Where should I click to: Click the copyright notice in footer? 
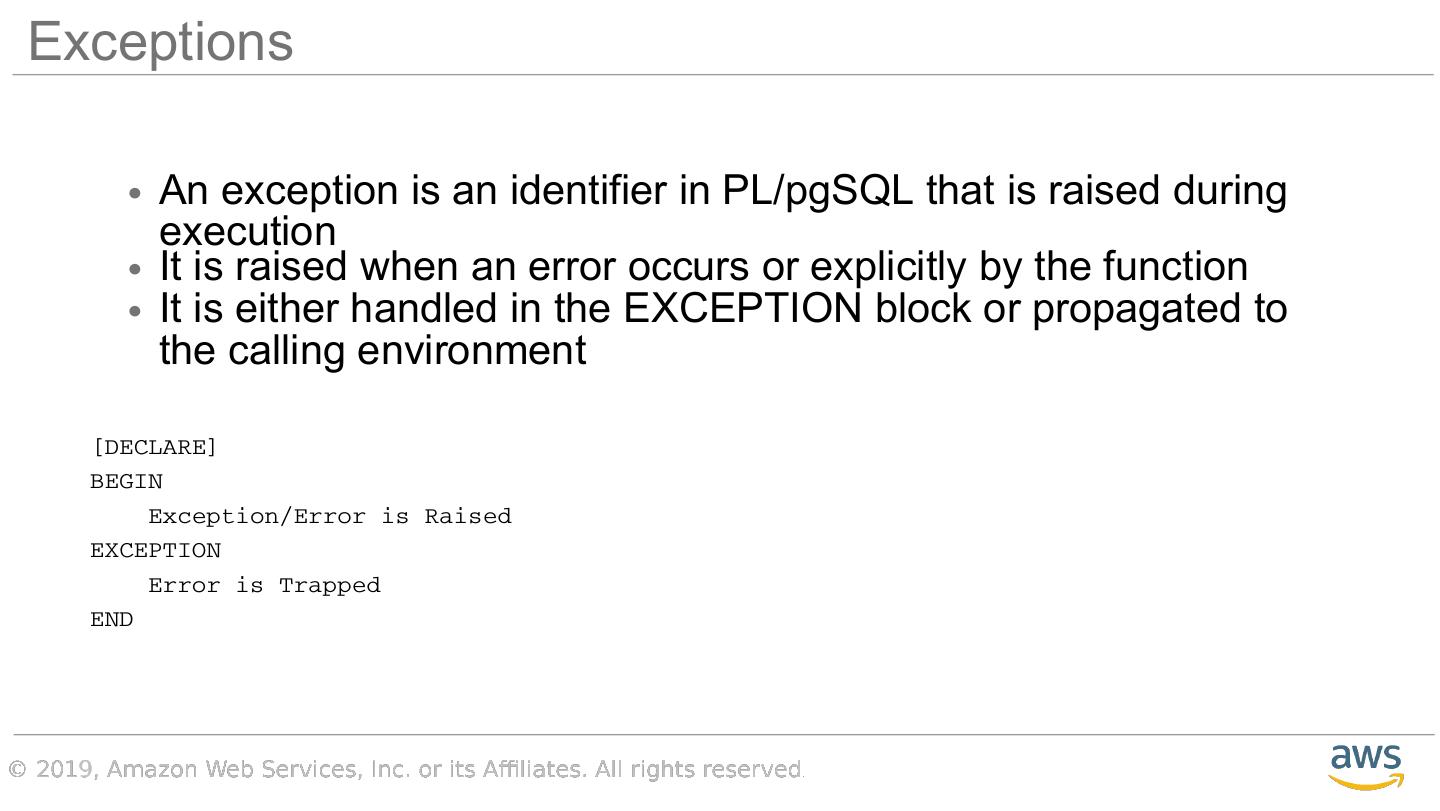(x=406, y=769)
